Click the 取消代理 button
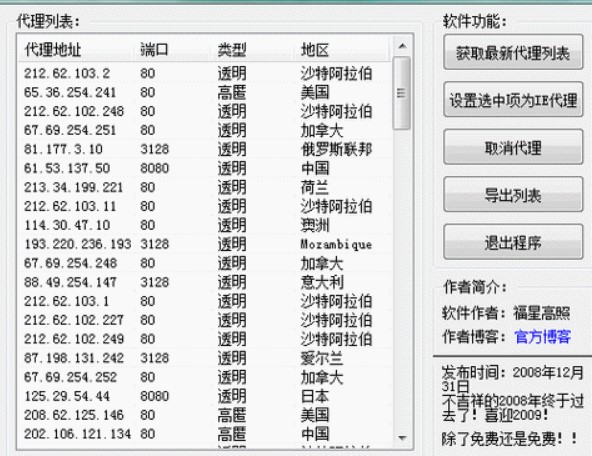Image resolution: width=592 pixels, height=456 pixels. click(513, 148)
